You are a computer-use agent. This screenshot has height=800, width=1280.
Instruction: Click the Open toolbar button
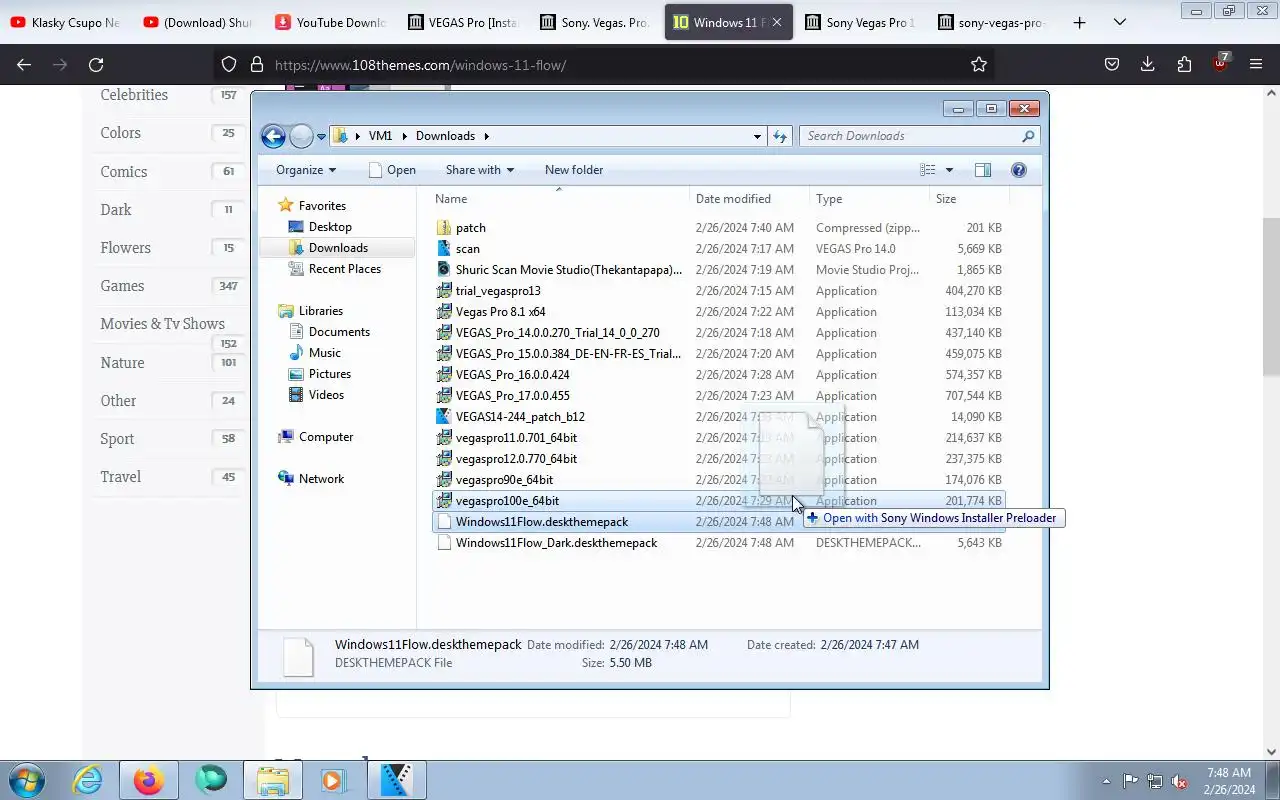point(392,170)
